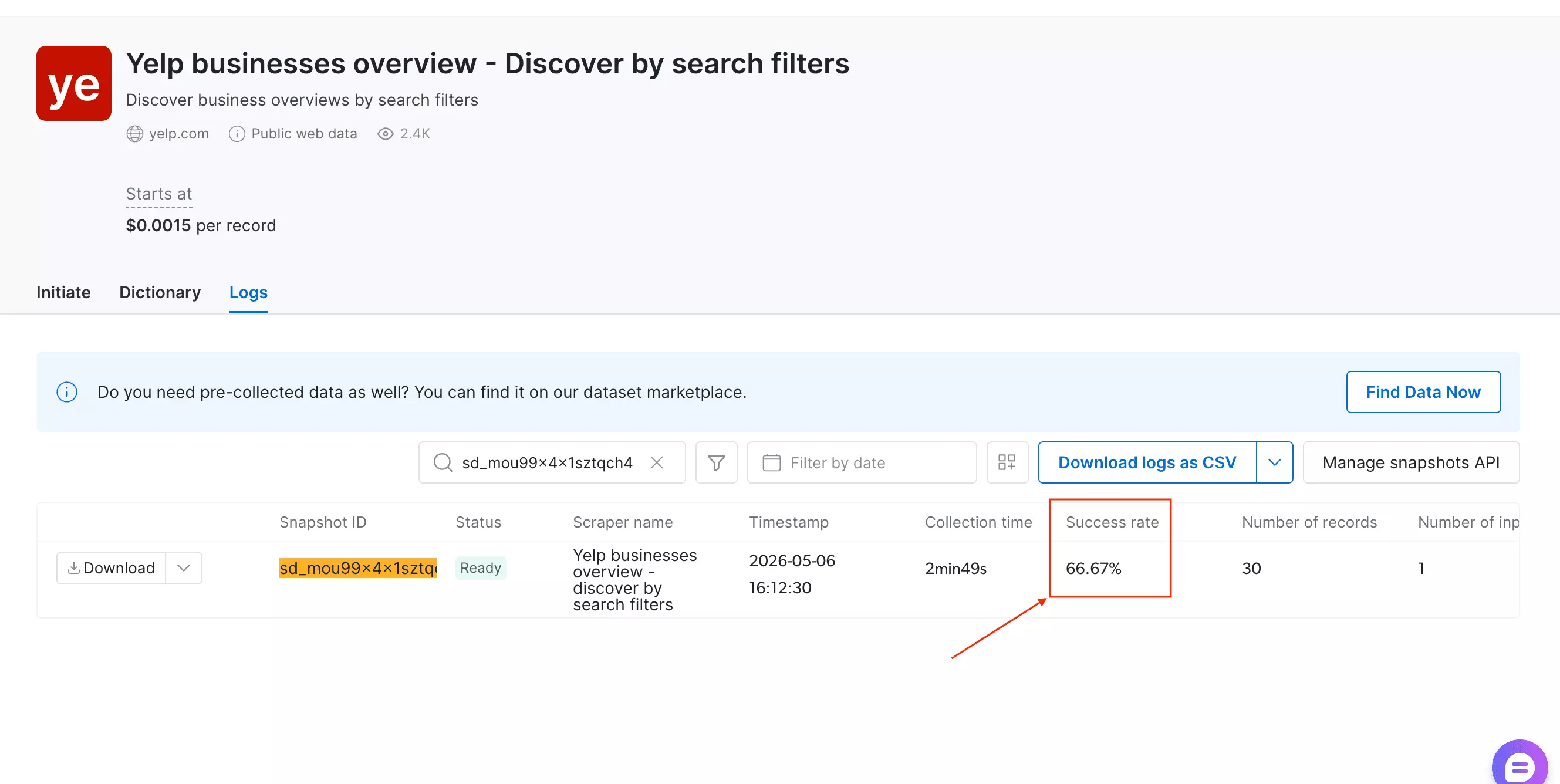The image size is (1560, 784).
Task: Click the number of records value 30
Action: (1251, 568)
